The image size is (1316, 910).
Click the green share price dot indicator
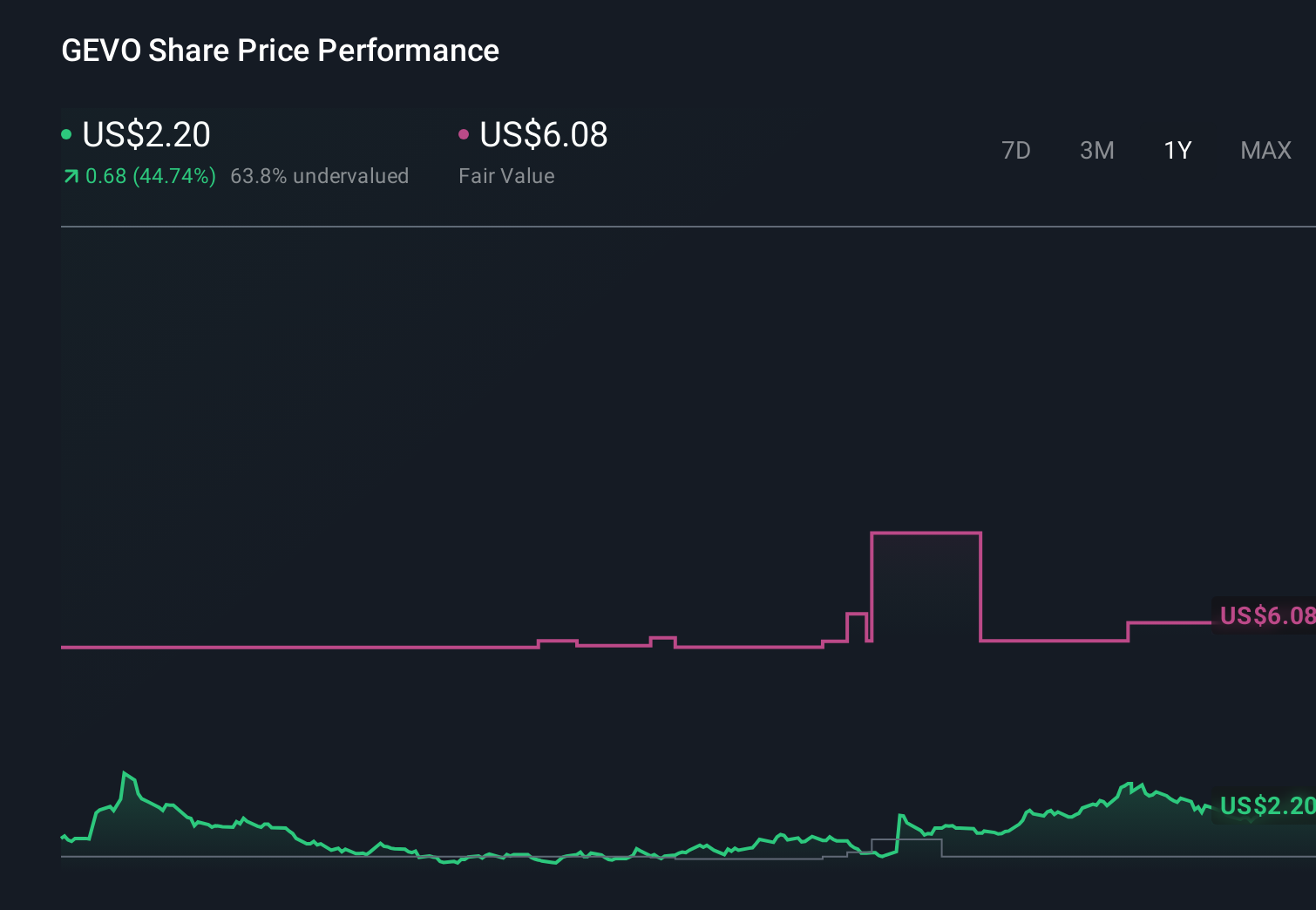click(x=66, y=134)
